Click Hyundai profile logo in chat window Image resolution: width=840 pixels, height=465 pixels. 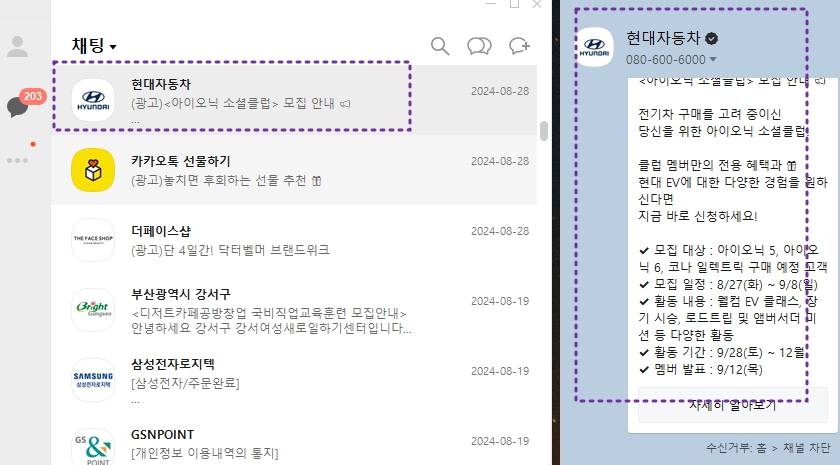click(594, 47)
